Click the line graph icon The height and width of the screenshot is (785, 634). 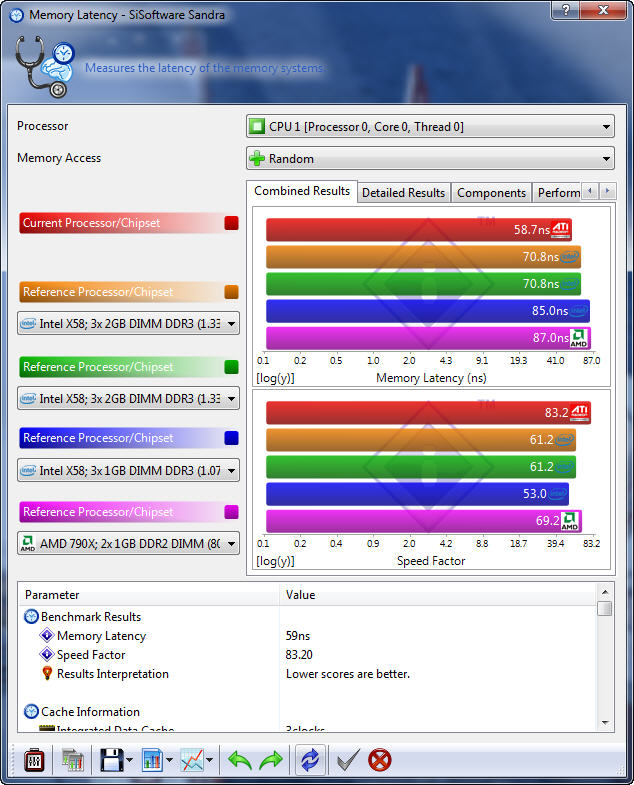(x=192, y=760)
